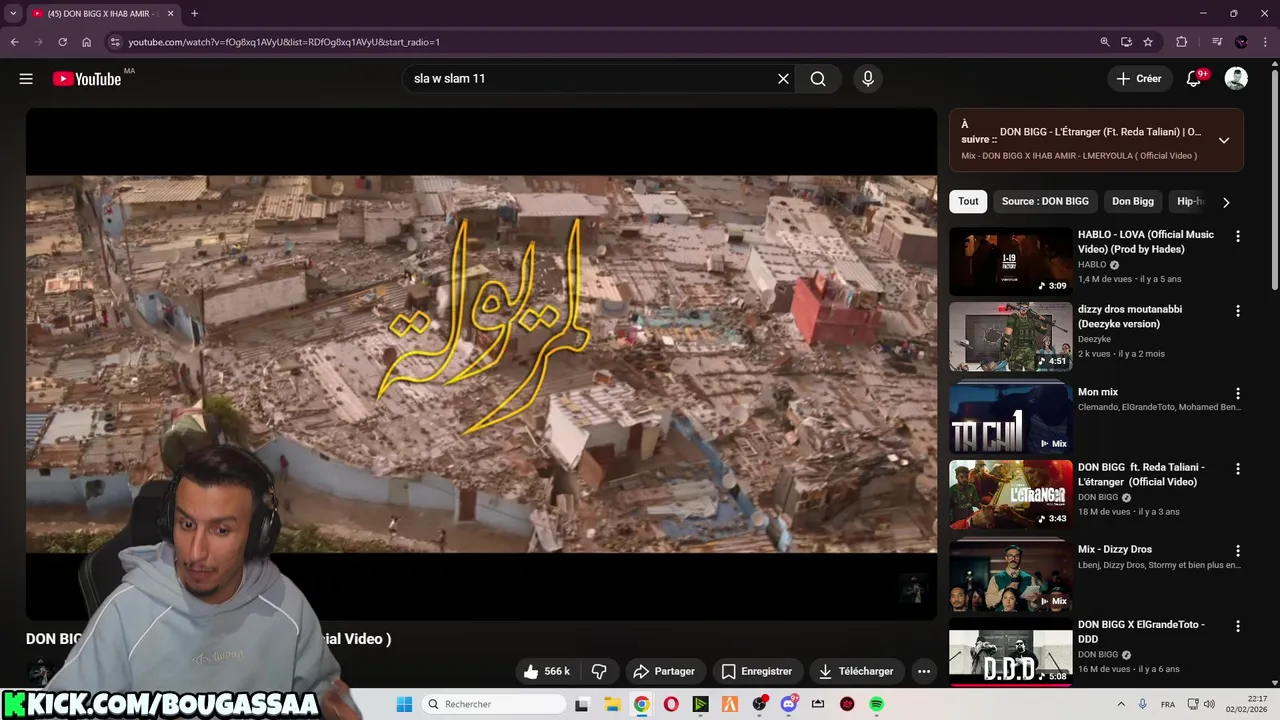1280x720 pixels.
Task: Select the Source : DON BIGG chip
Action: pyautogui.click(x=1045, y=201)
